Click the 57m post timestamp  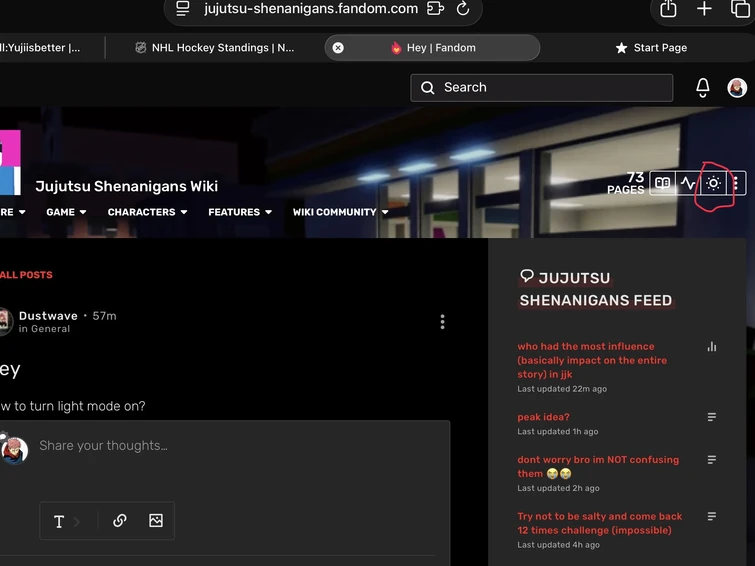tap(104, 316)
